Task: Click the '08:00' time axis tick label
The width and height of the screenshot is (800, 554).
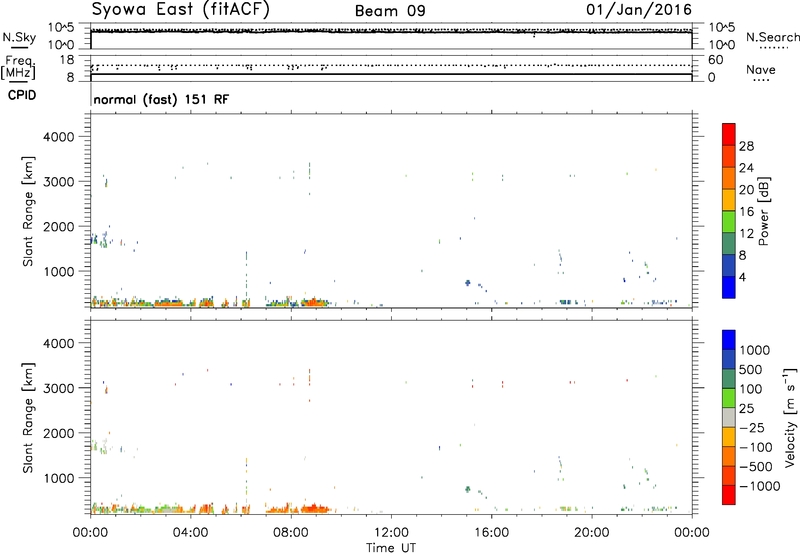Action: [x=291, y=533]
